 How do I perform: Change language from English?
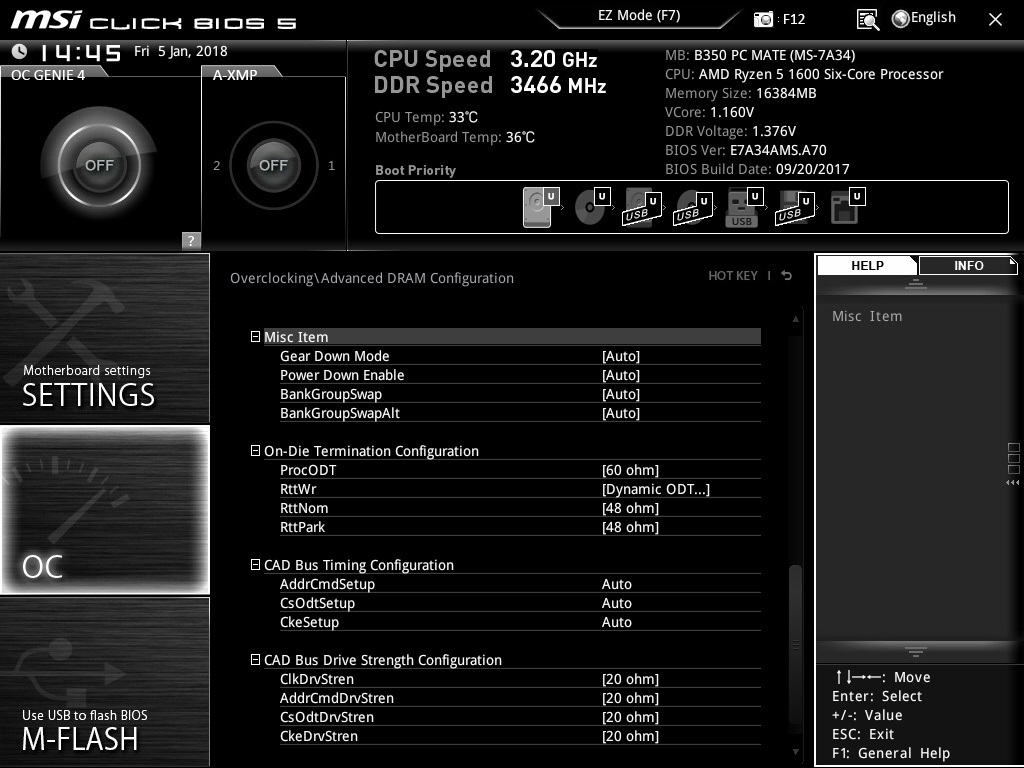pyautogui.click(x=933, y=18)
